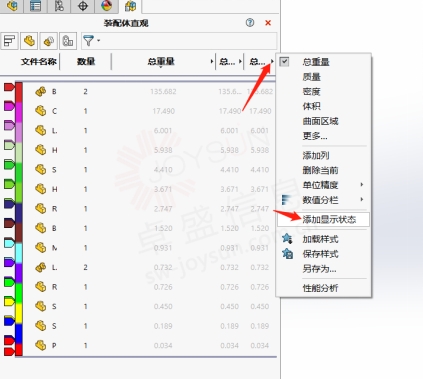Expand 数值分栏 submenu

pyautogui.click(x=324, y=200)
